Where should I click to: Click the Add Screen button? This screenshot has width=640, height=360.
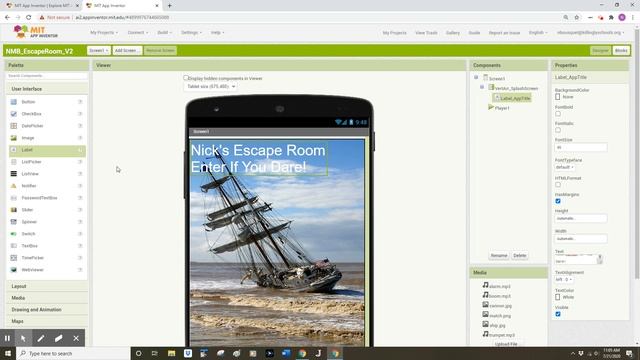pos(127,51)
